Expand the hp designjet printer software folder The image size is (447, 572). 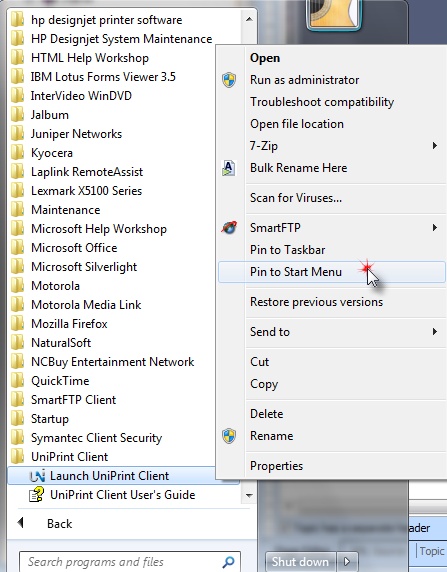pyautogui.click(x=106, y=20)
